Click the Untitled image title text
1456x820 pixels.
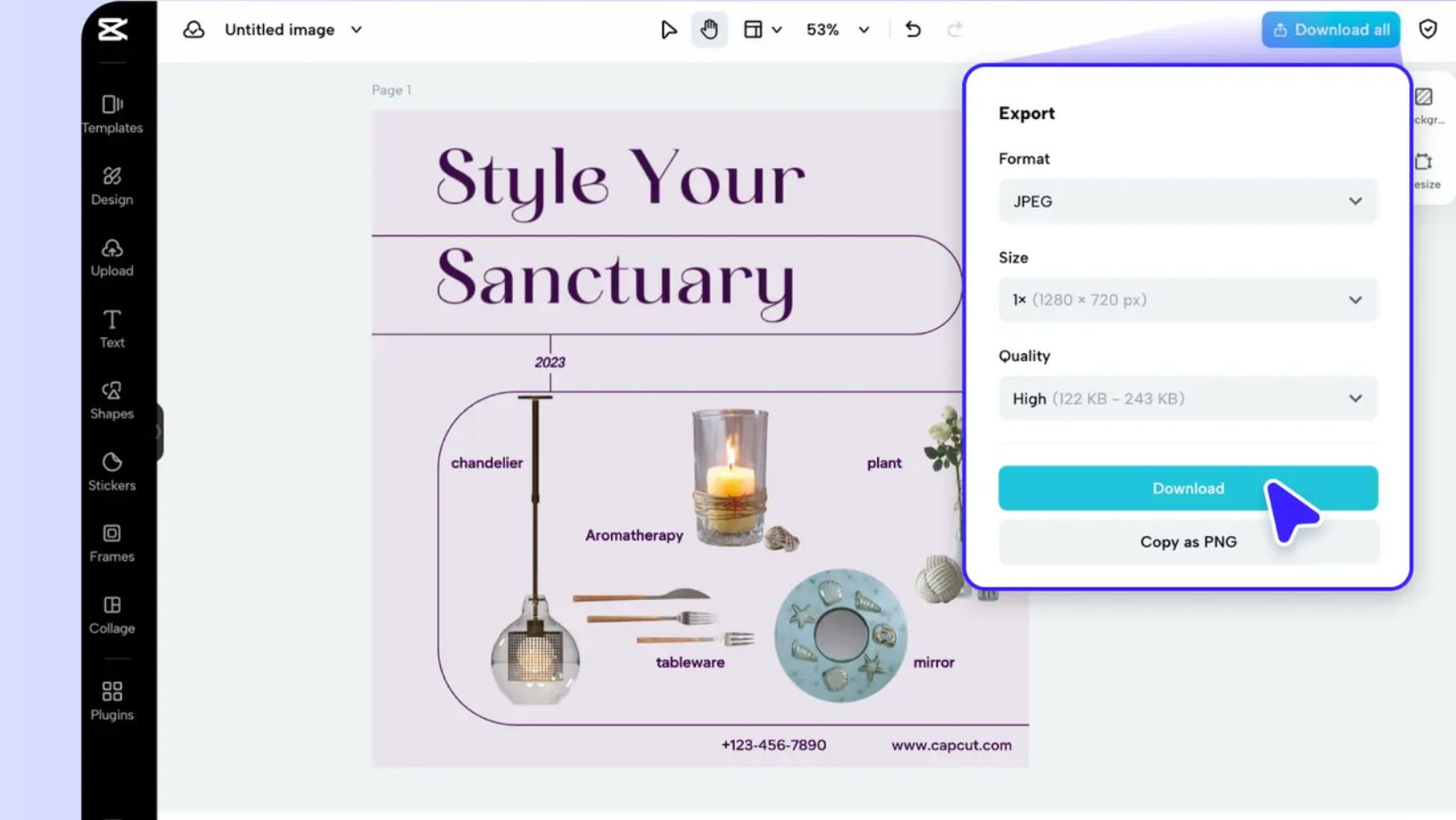(280, 29)
